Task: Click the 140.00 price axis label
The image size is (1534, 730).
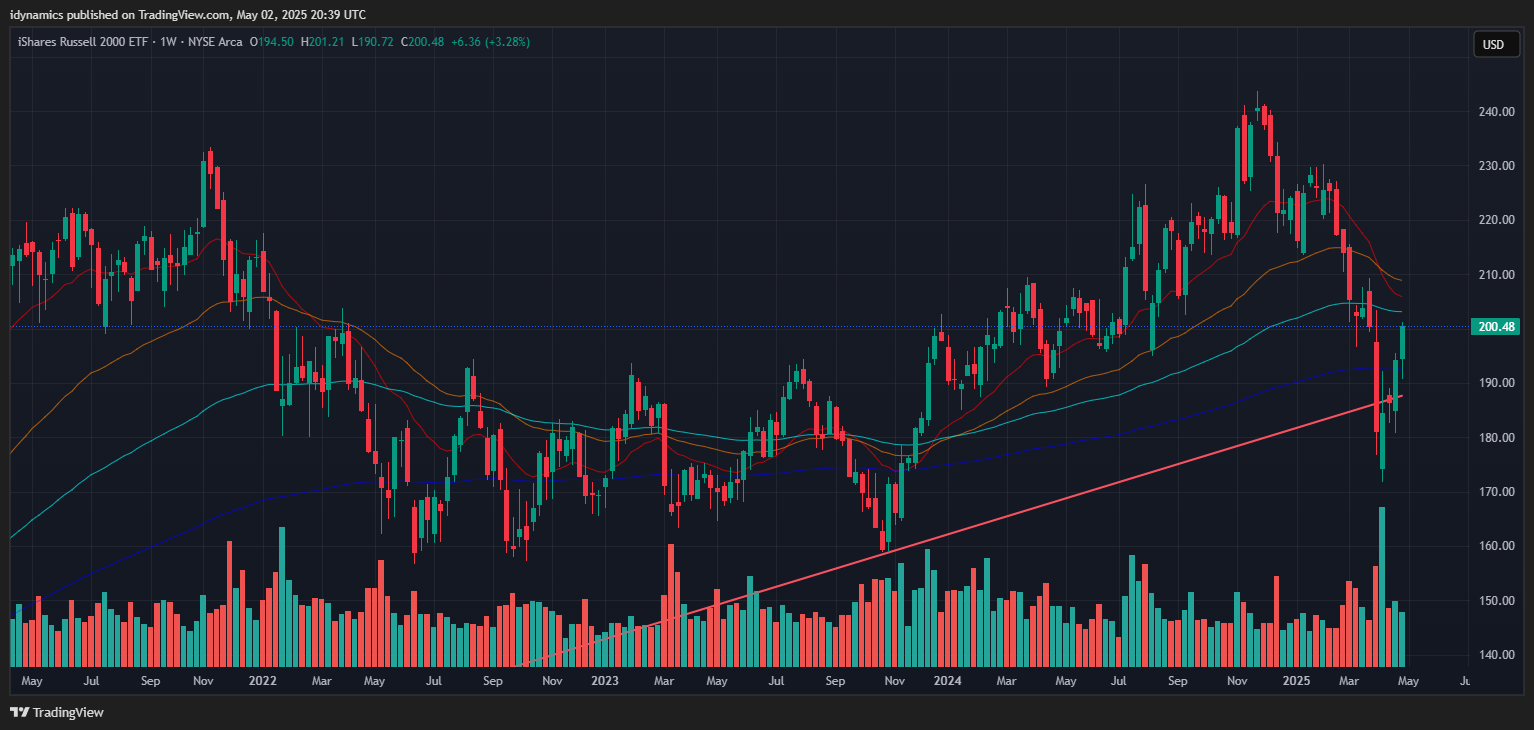Action: (x=1496, y=655)
